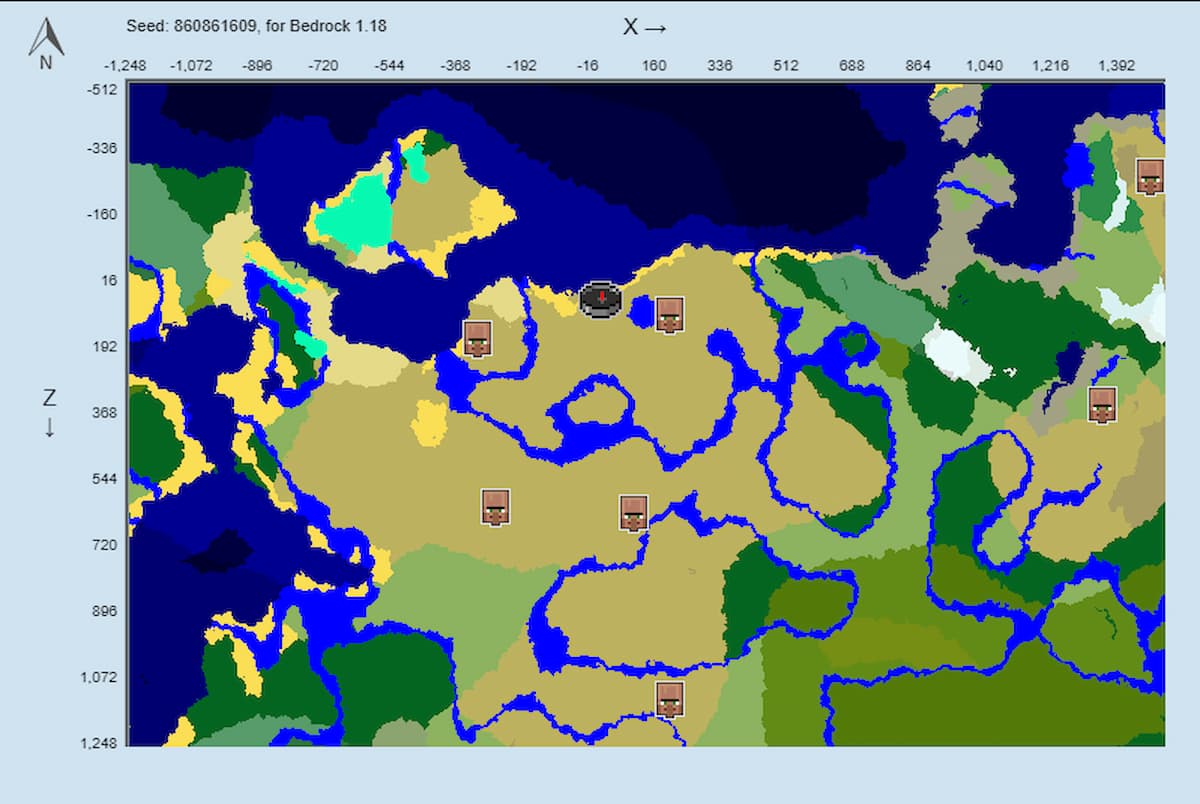Click the north compass arrow
This screenshot has width=1200, height=804.
46,42
